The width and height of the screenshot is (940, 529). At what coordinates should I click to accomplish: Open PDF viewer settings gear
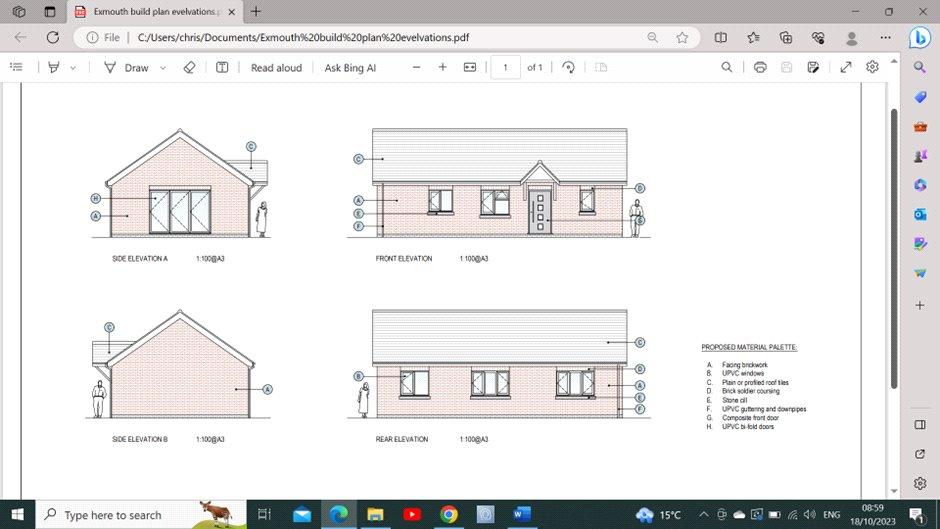click(872, 67)
